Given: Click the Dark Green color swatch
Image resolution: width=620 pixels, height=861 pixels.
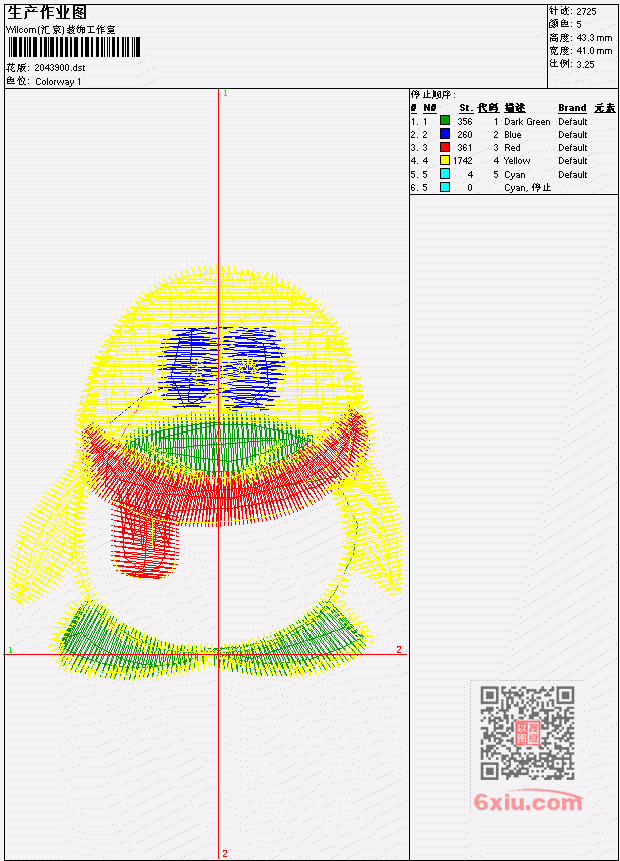Looking at the screenshot, I should (x=445, y=121).
